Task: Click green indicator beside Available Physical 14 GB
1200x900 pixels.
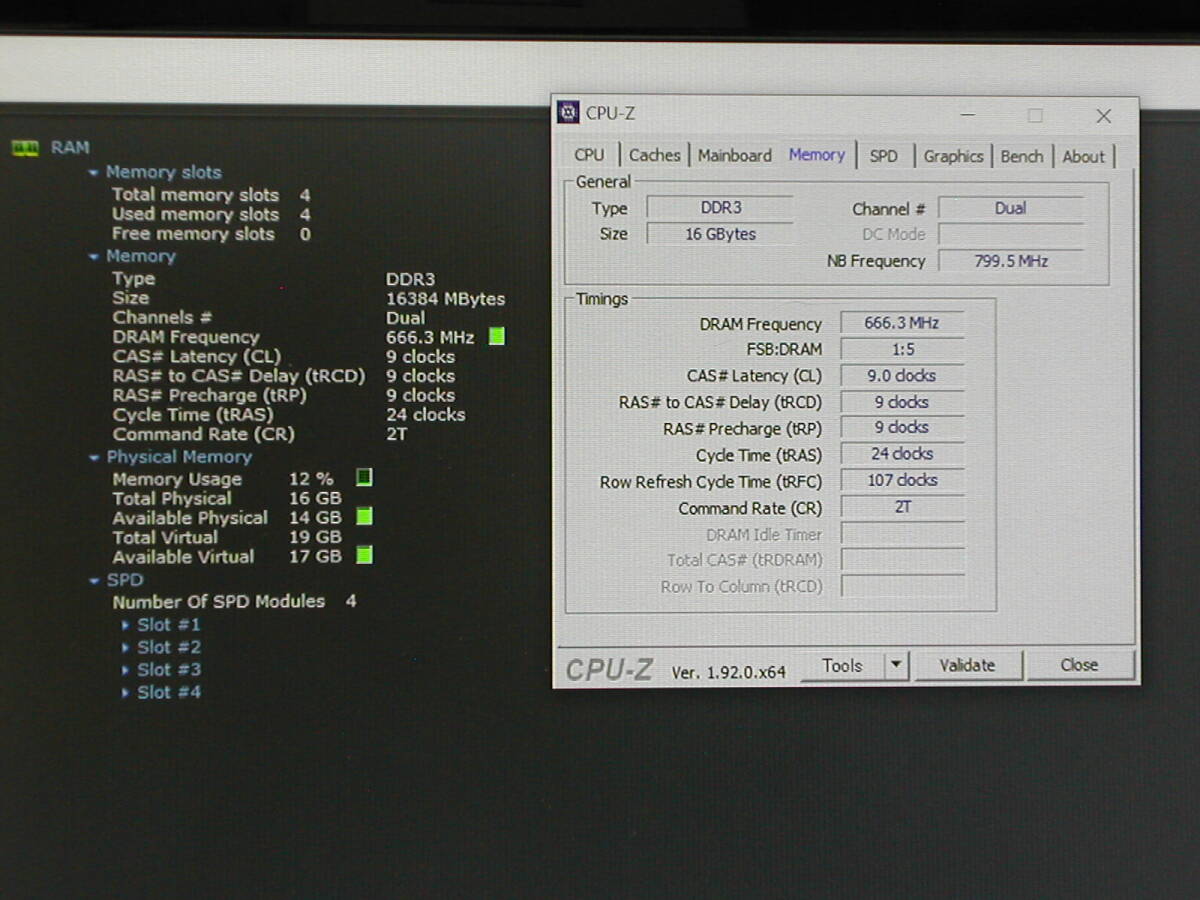Action: pos(364,517)
